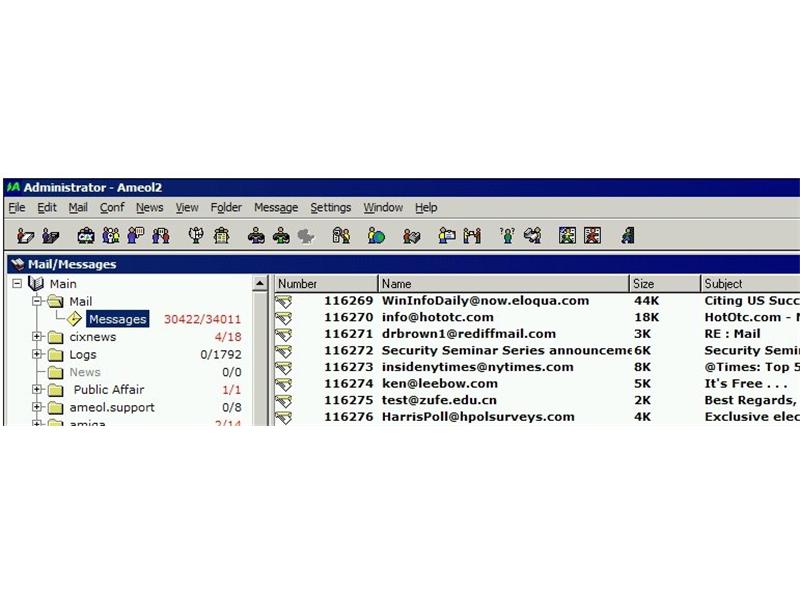Screen dimensions: 800x600
Task: Open the Mail menu
Action: click(78, 208)
